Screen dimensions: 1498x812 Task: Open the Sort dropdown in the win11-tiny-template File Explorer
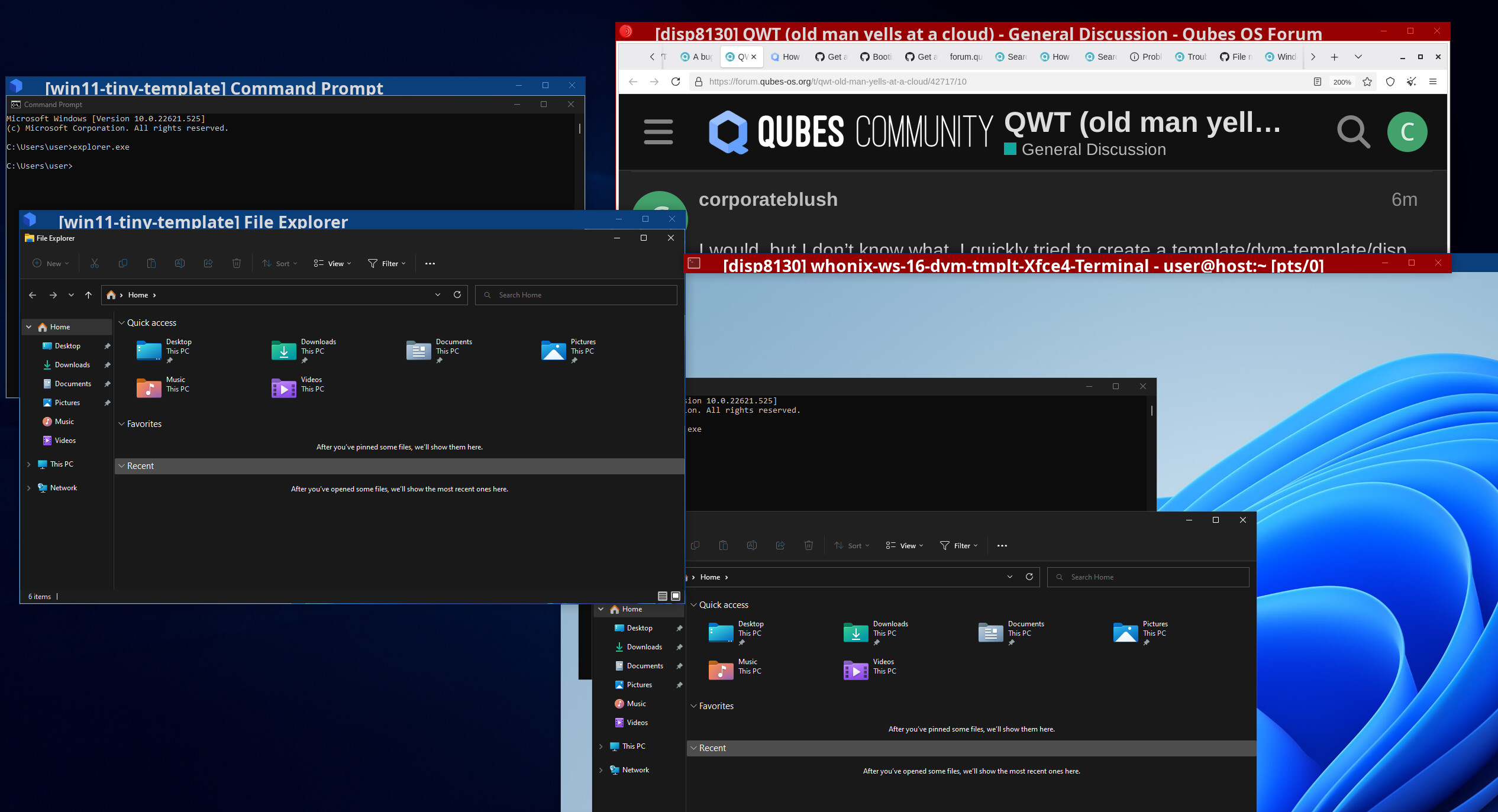280,264
